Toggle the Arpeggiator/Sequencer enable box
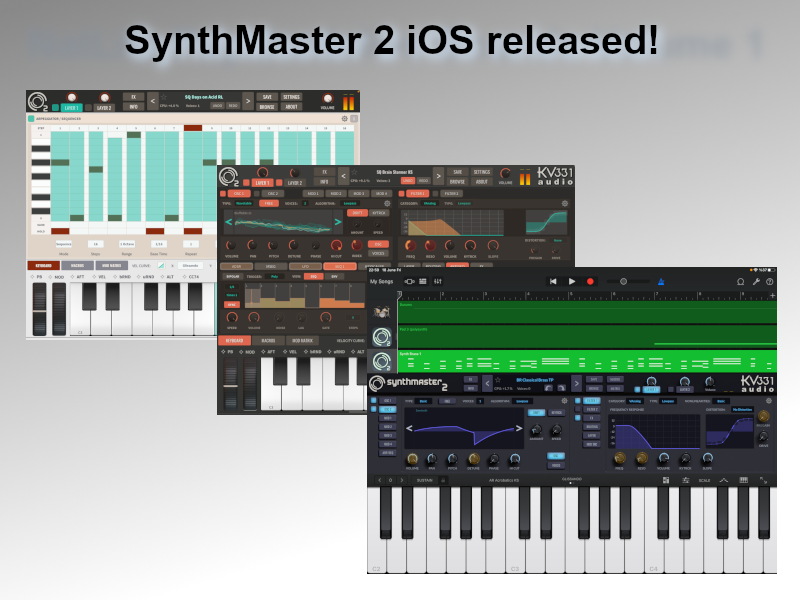Viewport: 800px width, 600px height. pyautogui.click(x=31, y=118)
